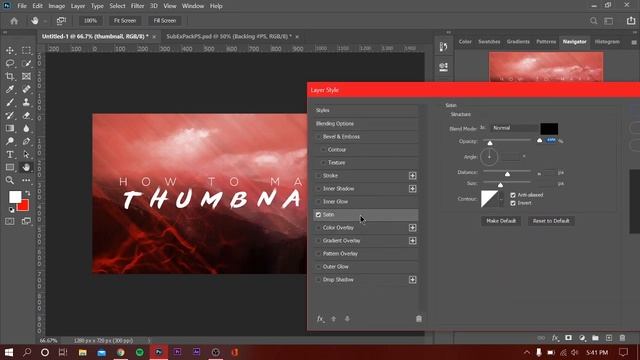Open the Search icon at top right

593,21
